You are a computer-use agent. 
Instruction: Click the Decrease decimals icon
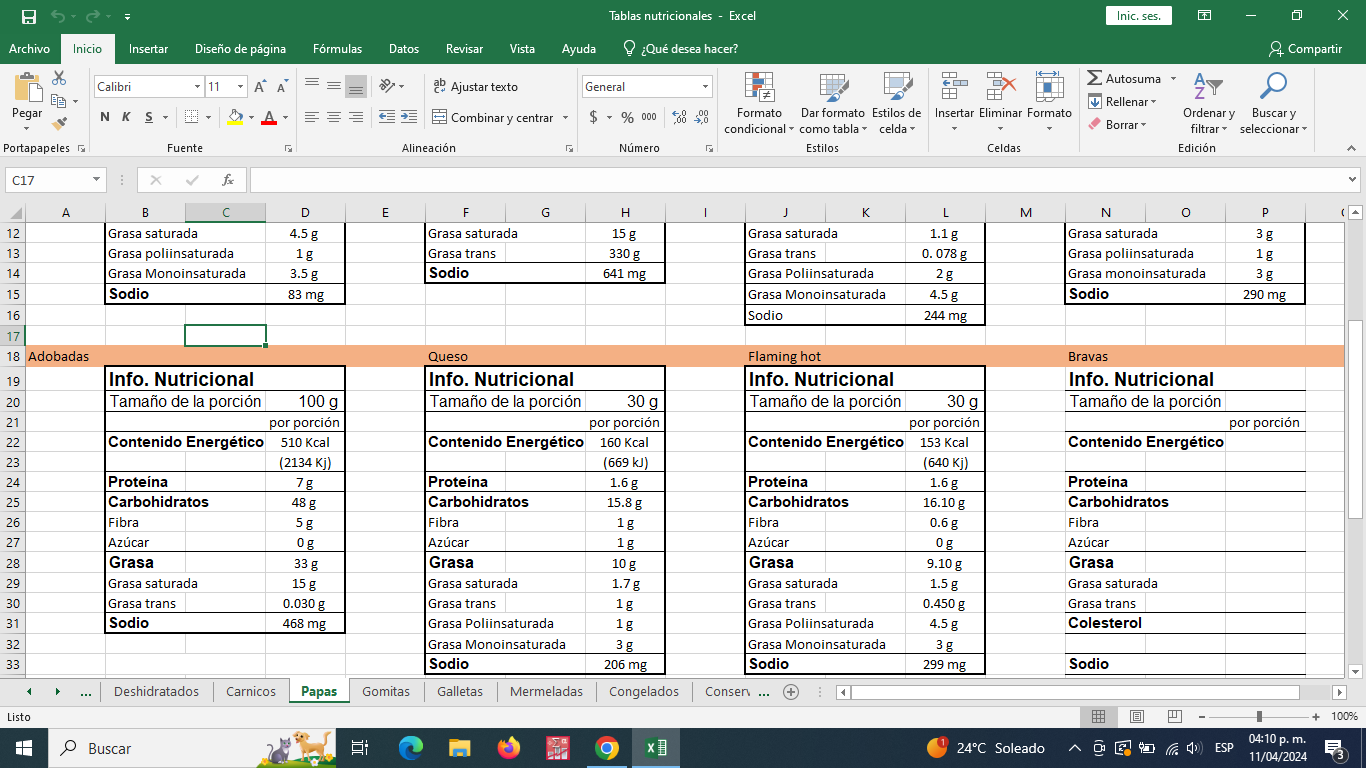[702, 117]
